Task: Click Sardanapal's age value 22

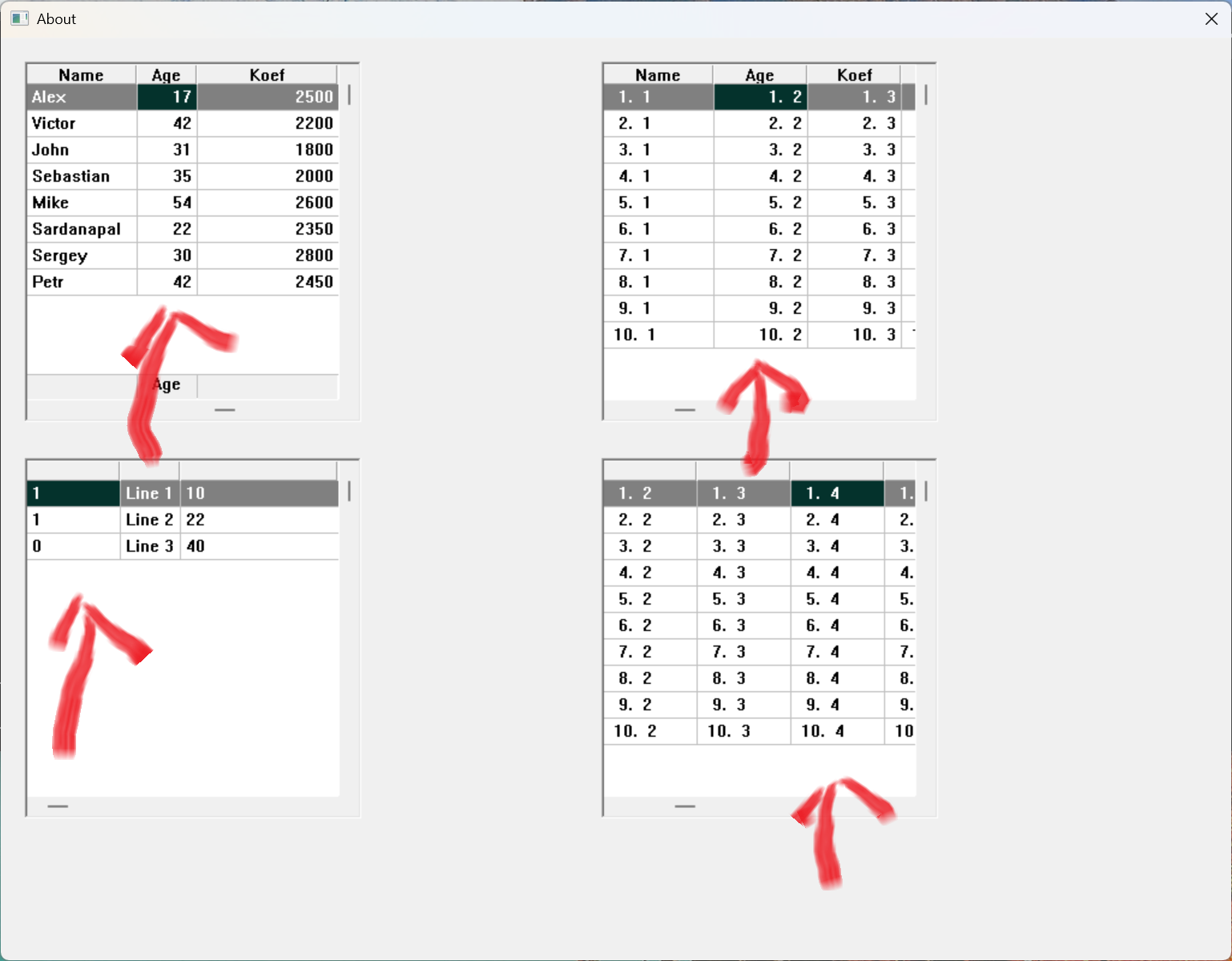Action: pos(167,229)
